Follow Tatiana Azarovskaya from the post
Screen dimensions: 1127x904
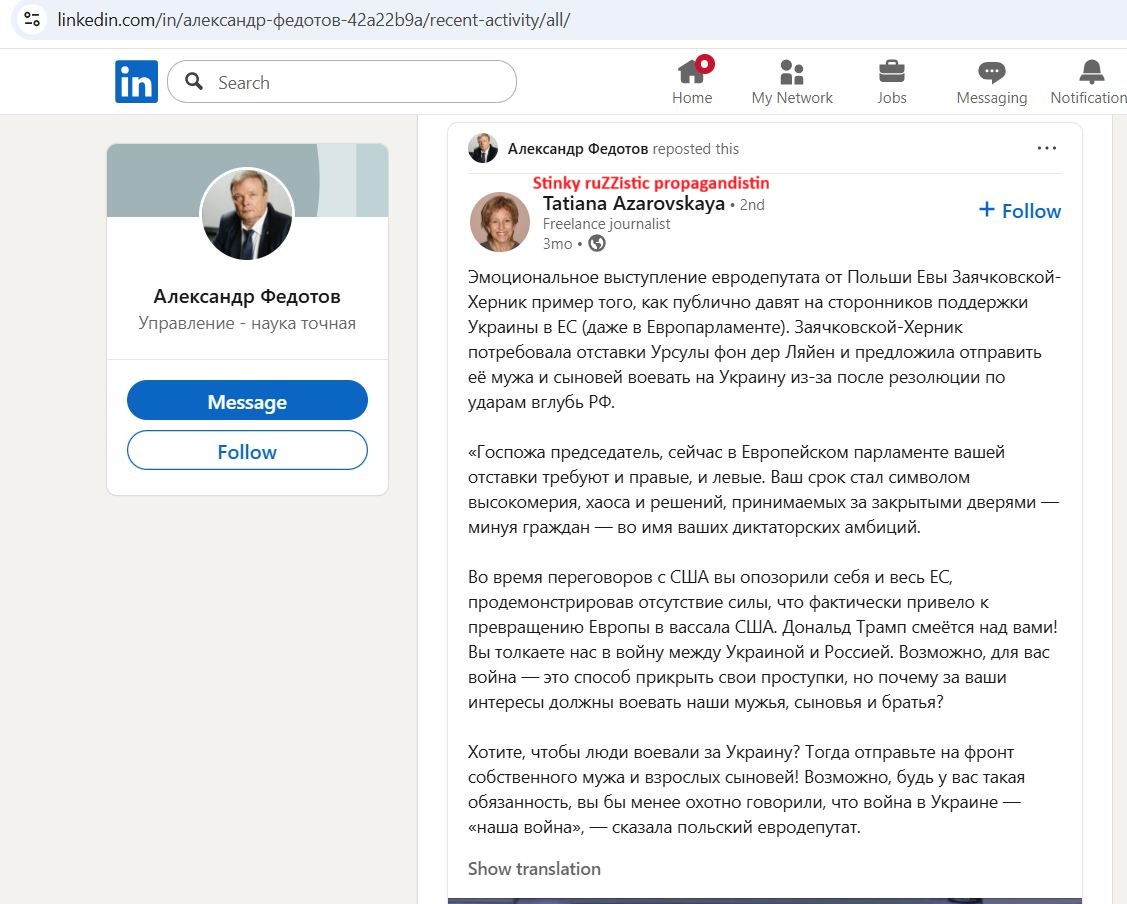(x=1019, y=211)
